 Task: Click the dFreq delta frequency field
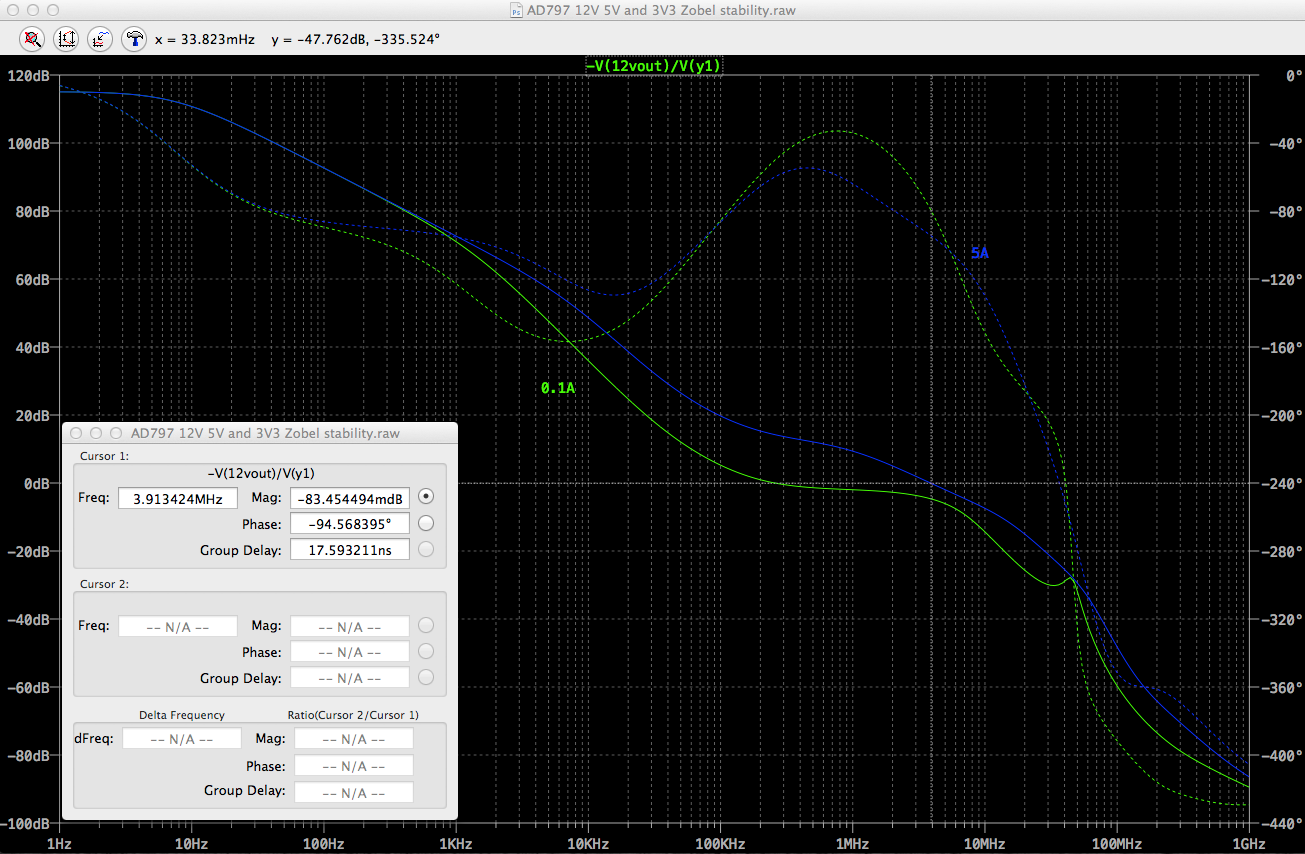pos(182,739)
